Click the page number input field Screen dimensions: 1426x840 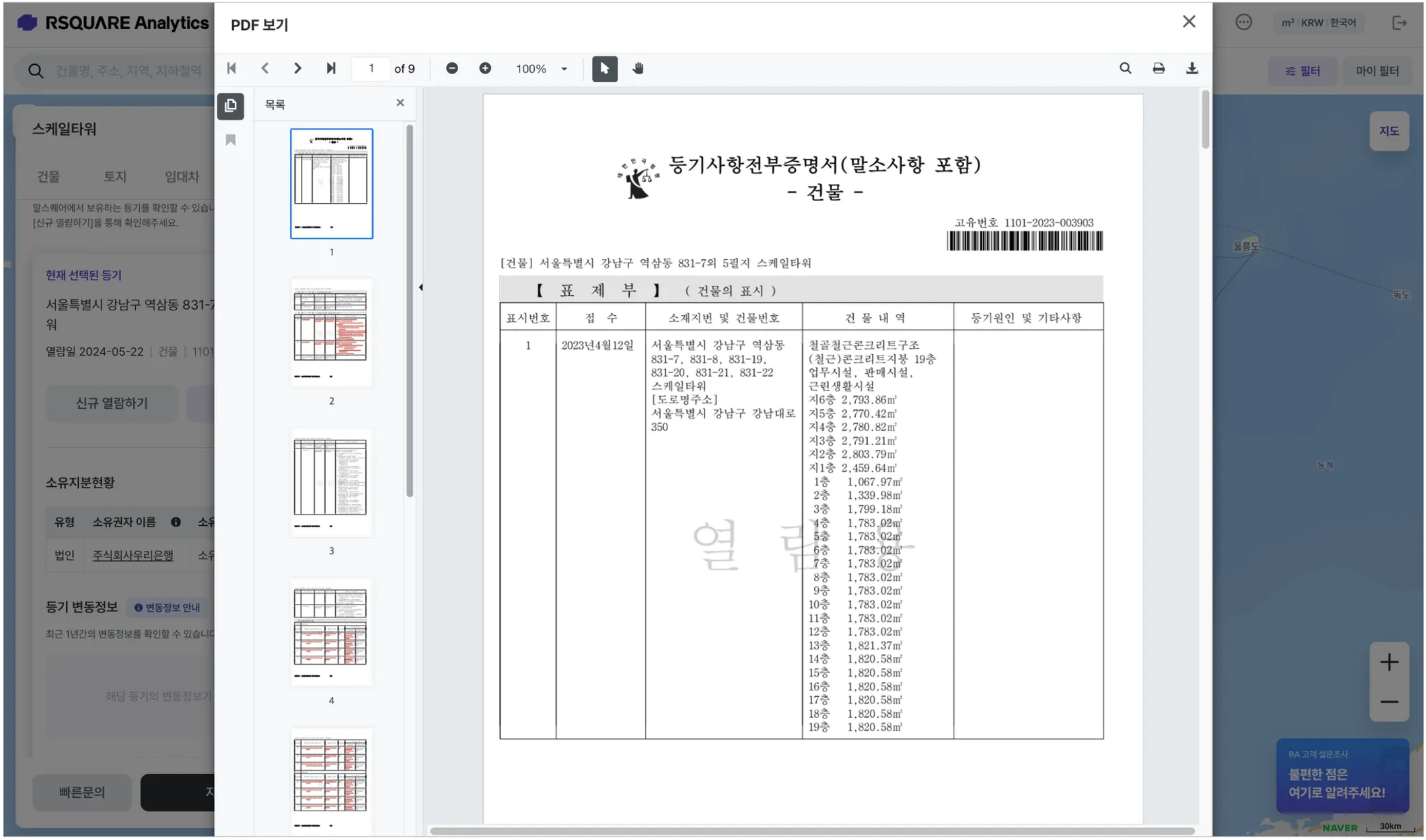(x=371, y=68)
